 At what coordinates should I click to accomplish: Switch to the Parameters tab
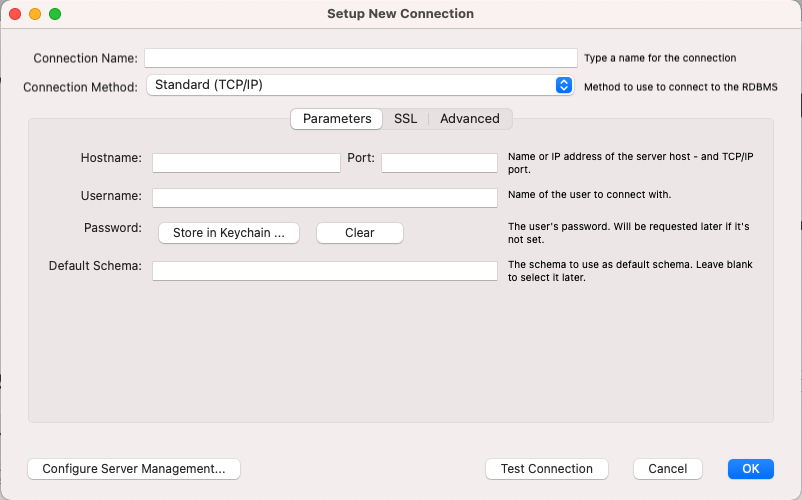[x=337, y=119]
